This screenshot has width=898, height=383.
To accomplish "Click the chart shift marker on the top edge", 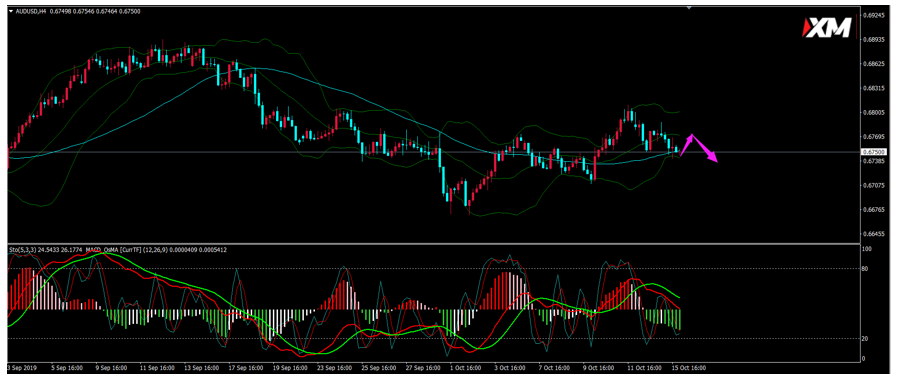I will click(x=690, y=8).
